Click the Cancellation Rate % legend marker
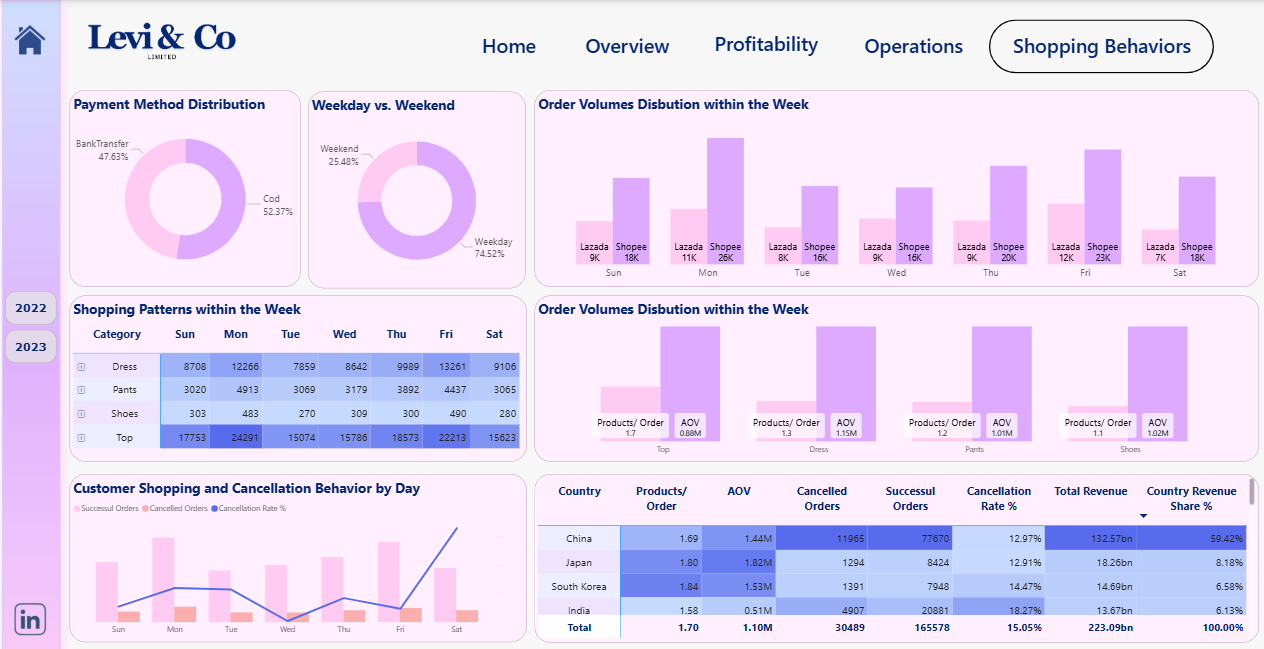Image resolution: width=1264 pixels, height=649 pixels. 214,509
